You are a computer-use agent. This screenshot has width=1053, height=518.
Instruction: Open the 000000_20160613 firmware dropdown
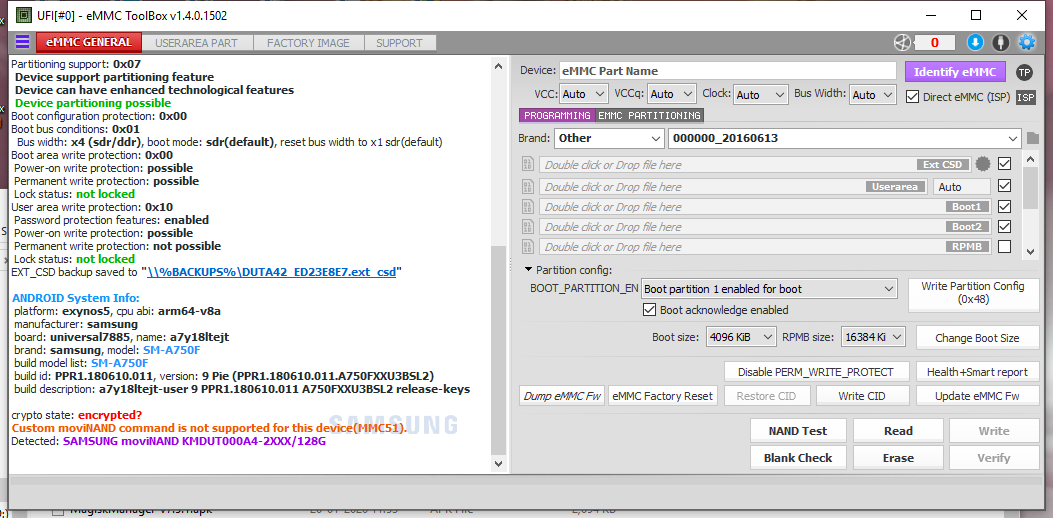click(845, 138)
